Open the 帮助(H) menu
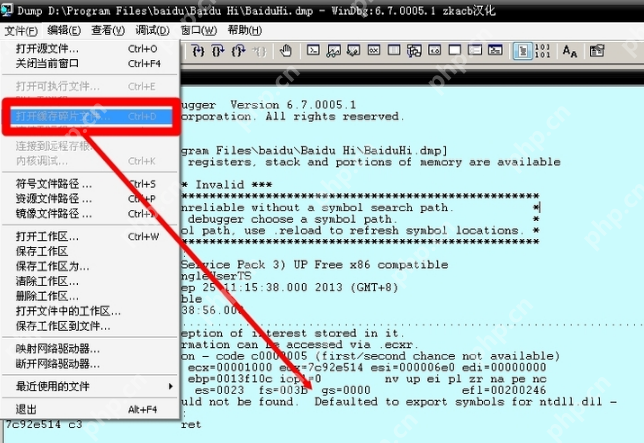Viewport: 644px width, 443px height. click(x=245, y=30)
